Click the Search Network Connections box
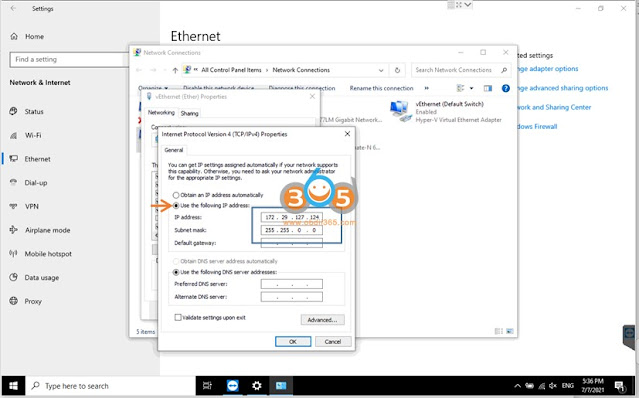Image resolution: width=639 pixels, height=398 pixels. click(461, 70)
